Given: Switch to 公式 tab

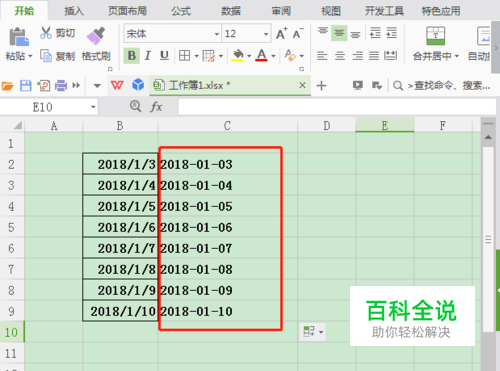Looking at the screenshot, I should [181, 11].
